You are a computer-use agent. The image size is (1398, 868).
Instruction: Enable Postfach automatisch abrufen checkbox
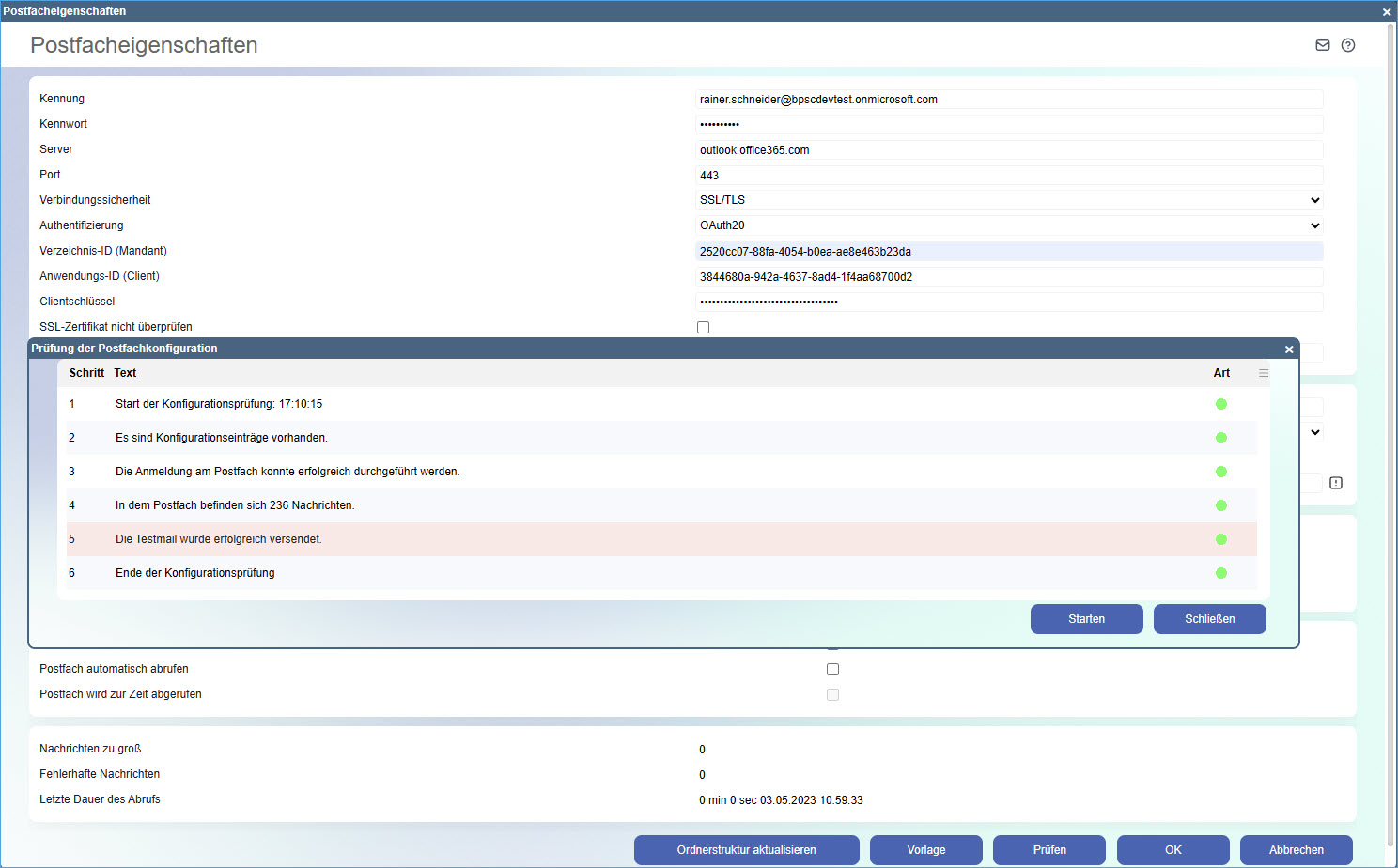coord(832,669)
